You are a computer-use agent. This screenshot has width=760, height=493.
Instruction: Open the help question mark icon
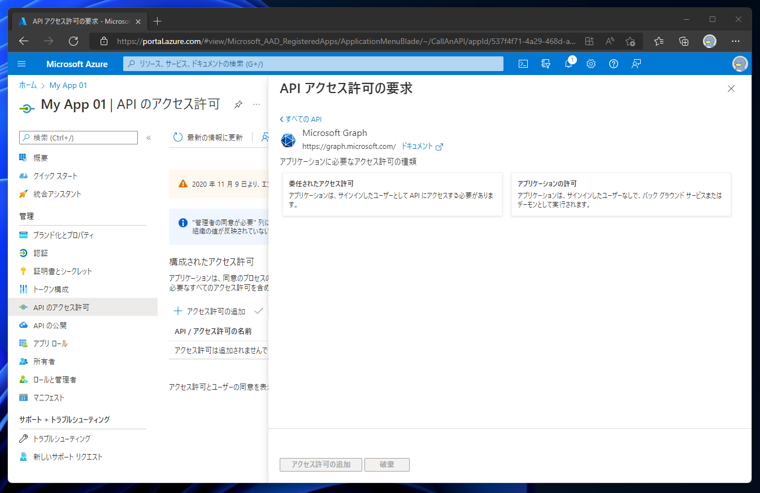pos(613,64)
